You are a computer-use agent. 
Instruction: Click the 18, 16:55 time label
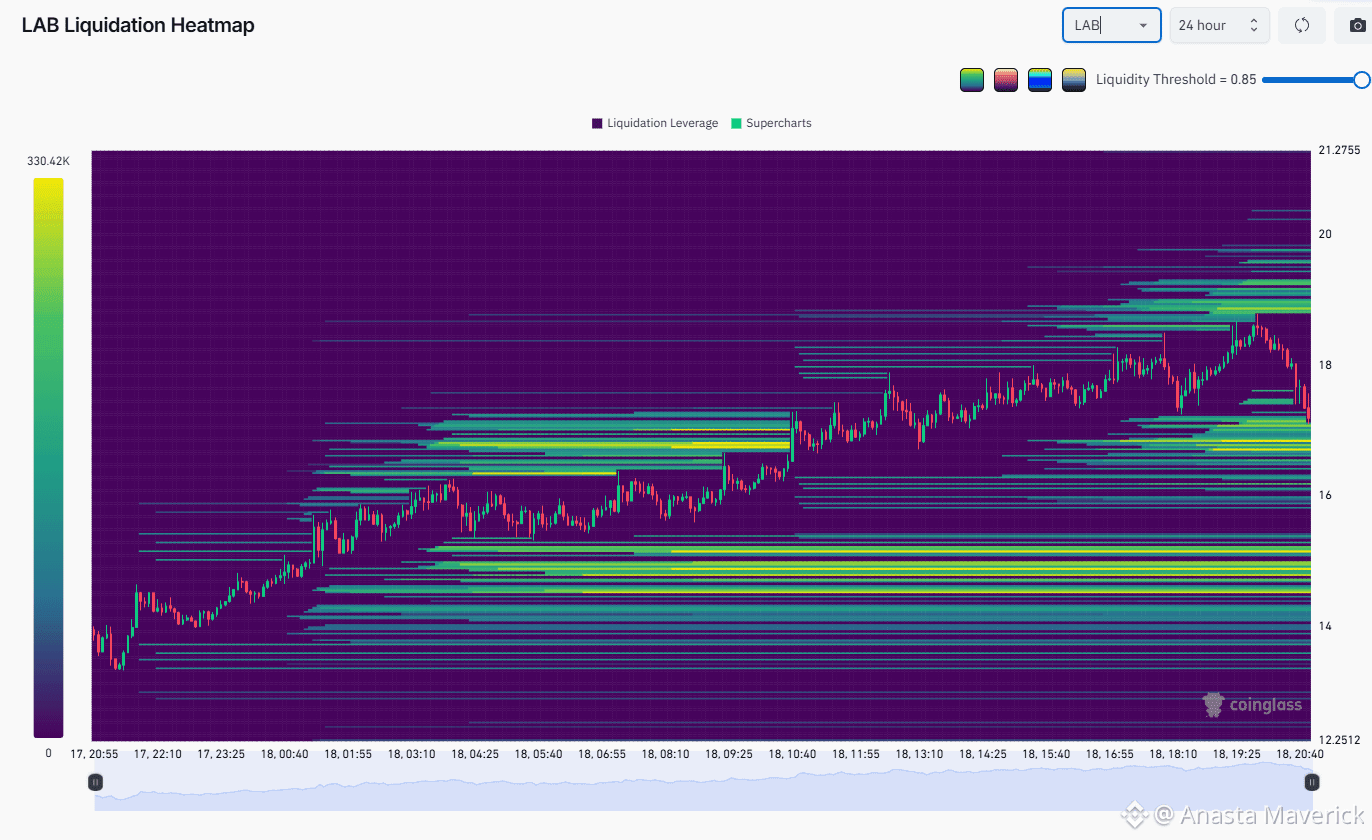point(1110,754)
